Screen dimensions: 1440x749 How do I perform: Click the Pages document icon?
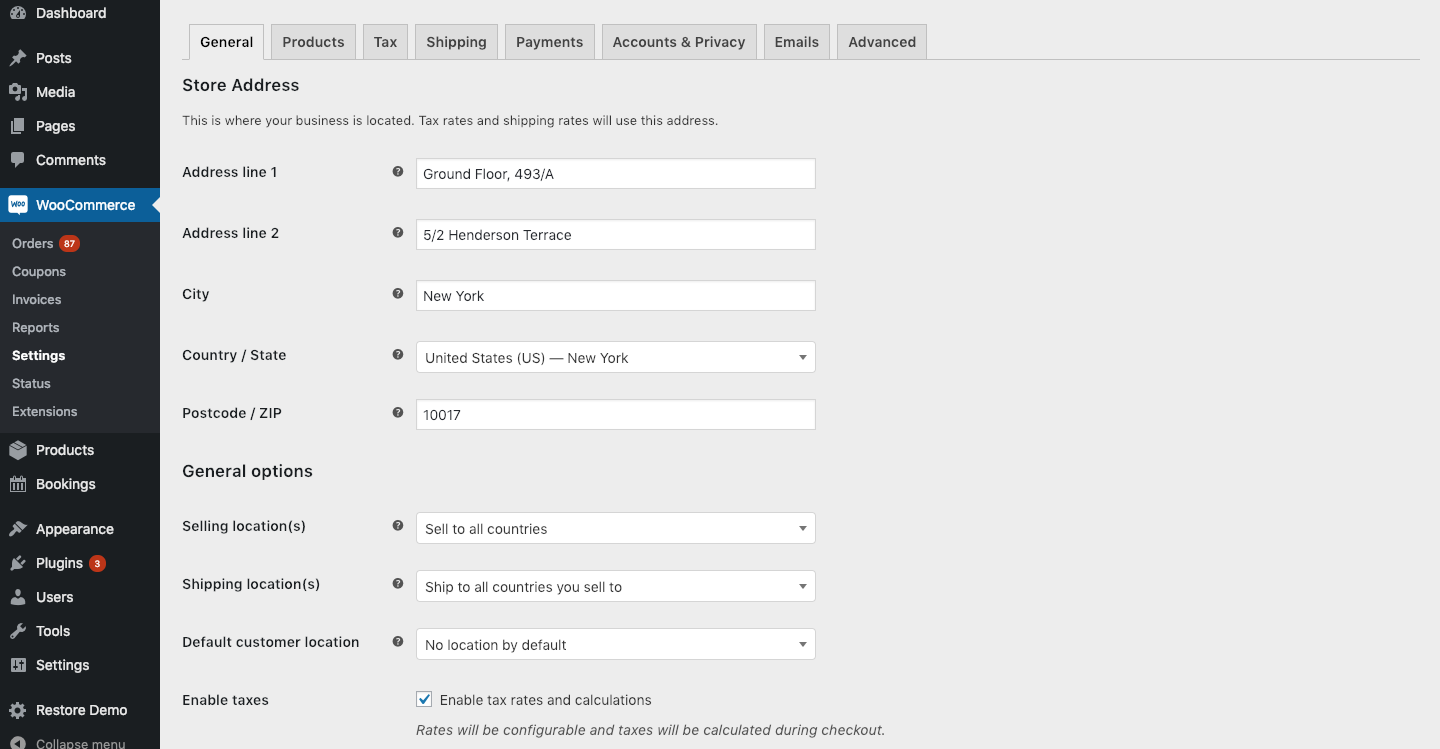[x=18, y=126]
